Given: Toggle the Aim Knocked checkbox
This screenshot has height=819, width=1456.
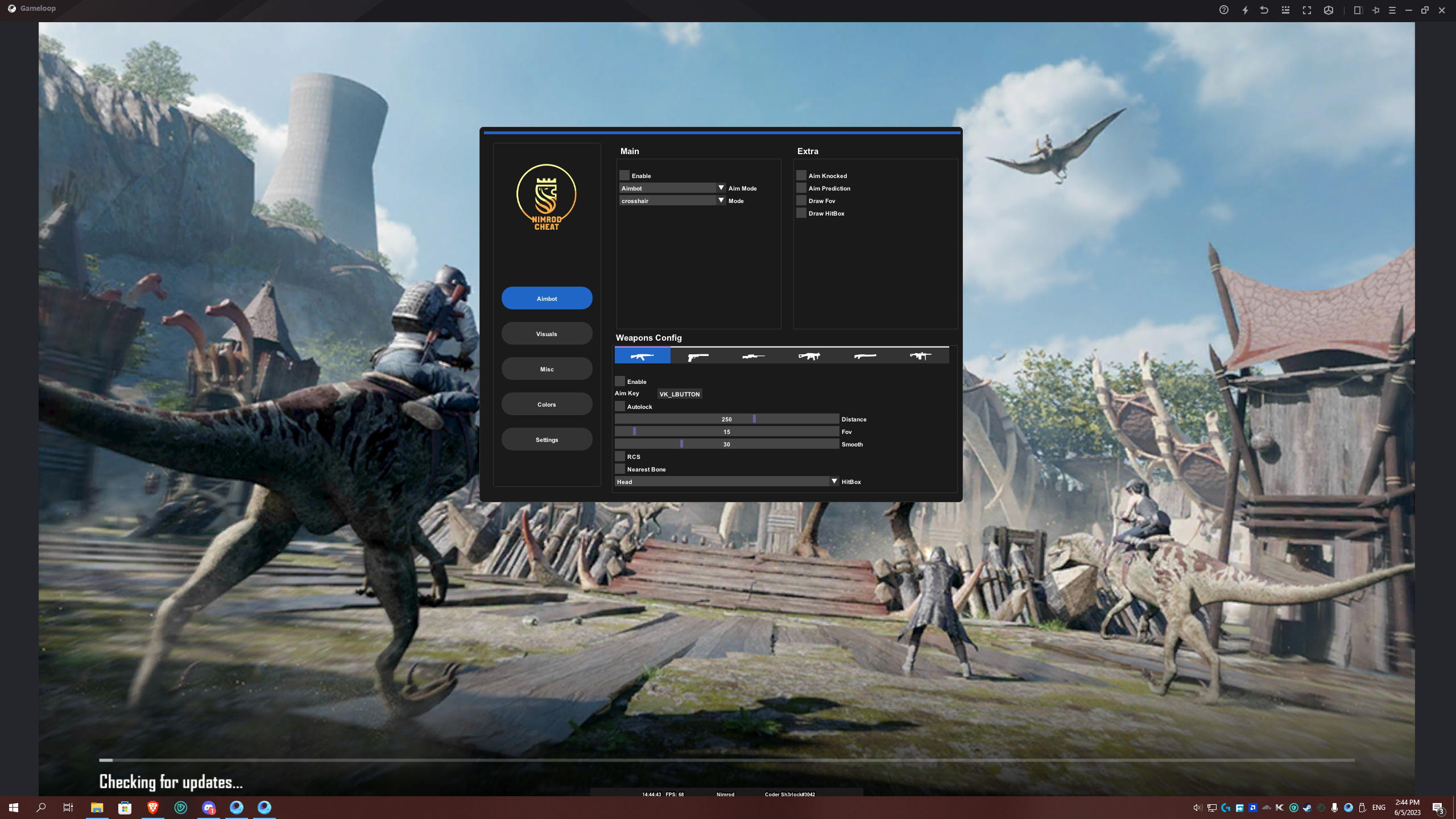Looking at the screenshot, I should coord(801,175).
